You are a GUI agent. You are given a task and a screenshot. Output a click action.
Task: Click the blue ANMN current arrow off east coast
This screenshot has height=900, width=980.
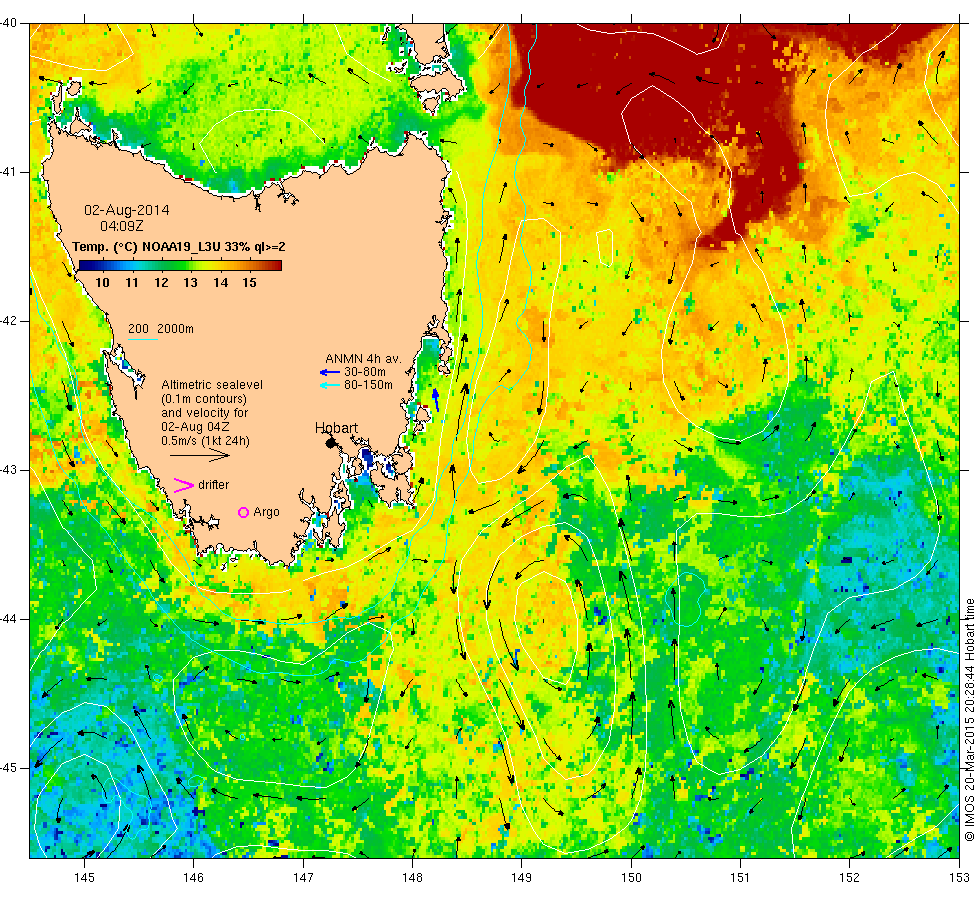click(436, 400)
